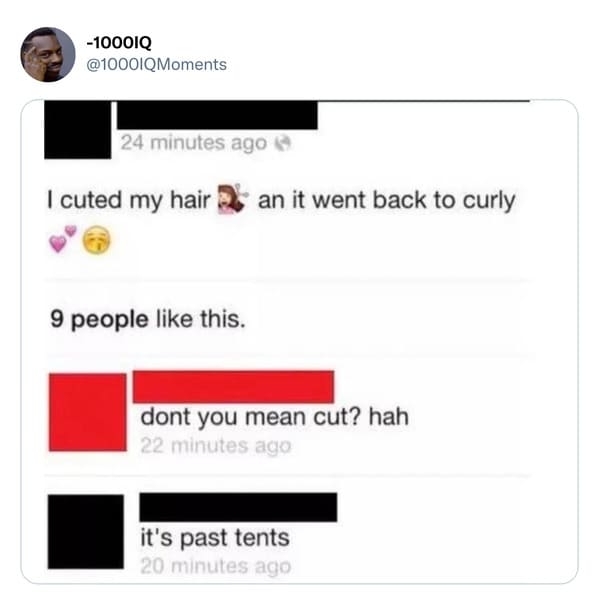Click the 24 minutes ago timestamp
This screenshot has height=600, width=599.
(x=194, y=143)
